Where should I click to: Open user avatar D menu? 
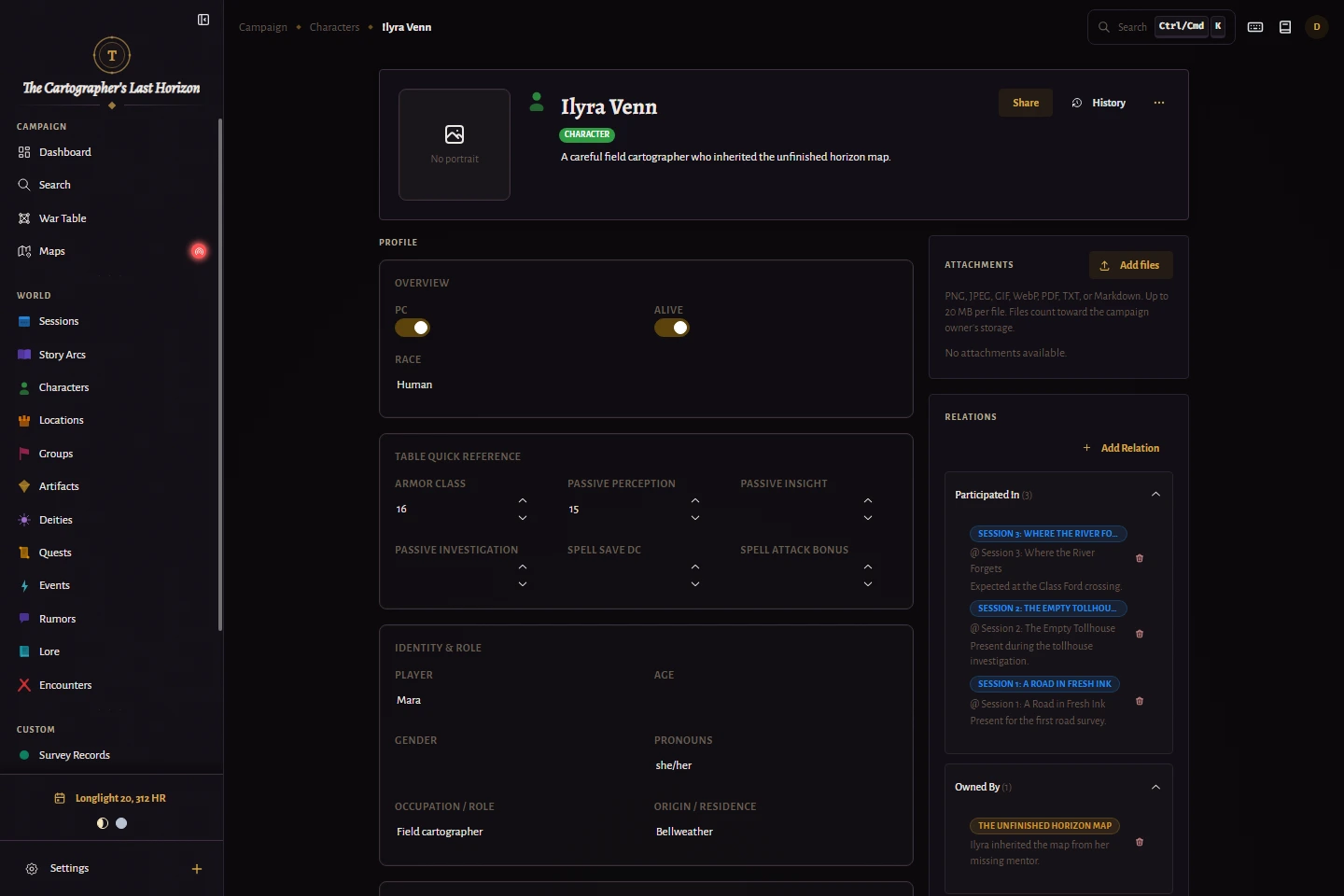[x=1317, y=27]
